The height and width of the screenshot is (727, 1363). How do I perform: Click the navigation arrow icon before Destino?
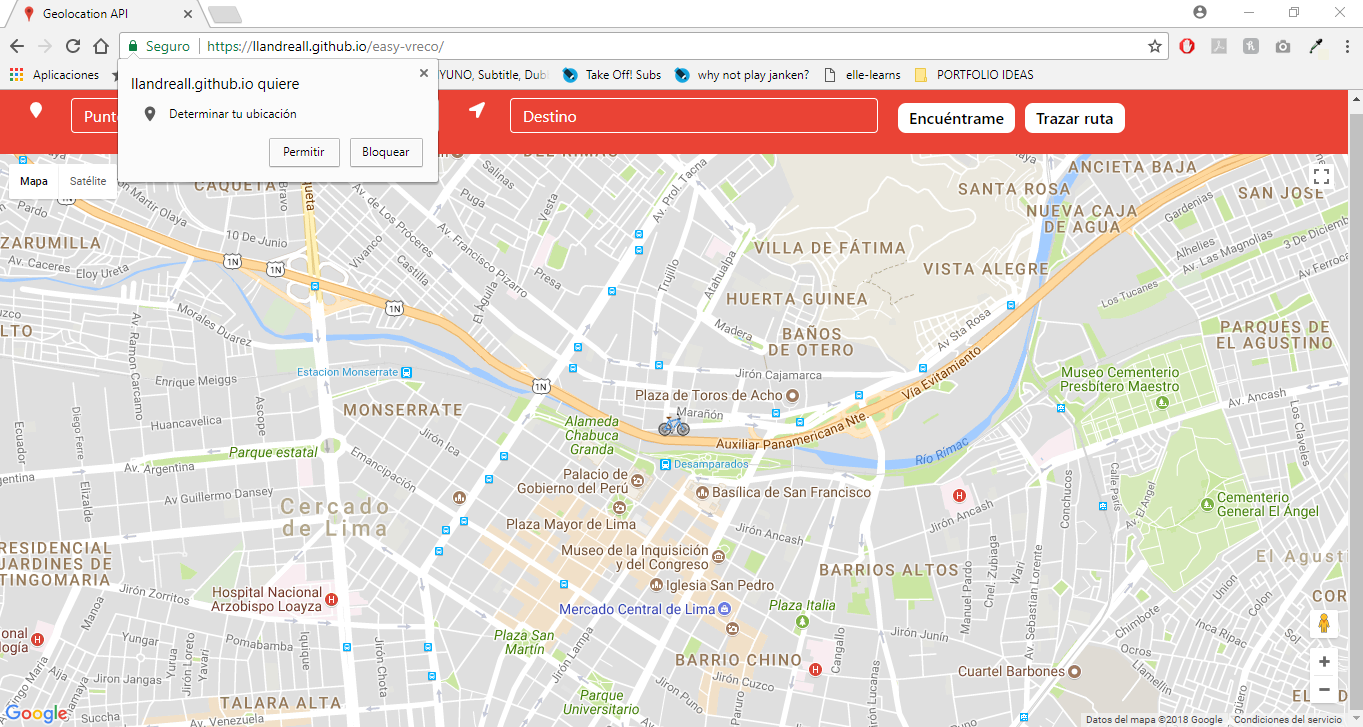[x=477, y=111]
